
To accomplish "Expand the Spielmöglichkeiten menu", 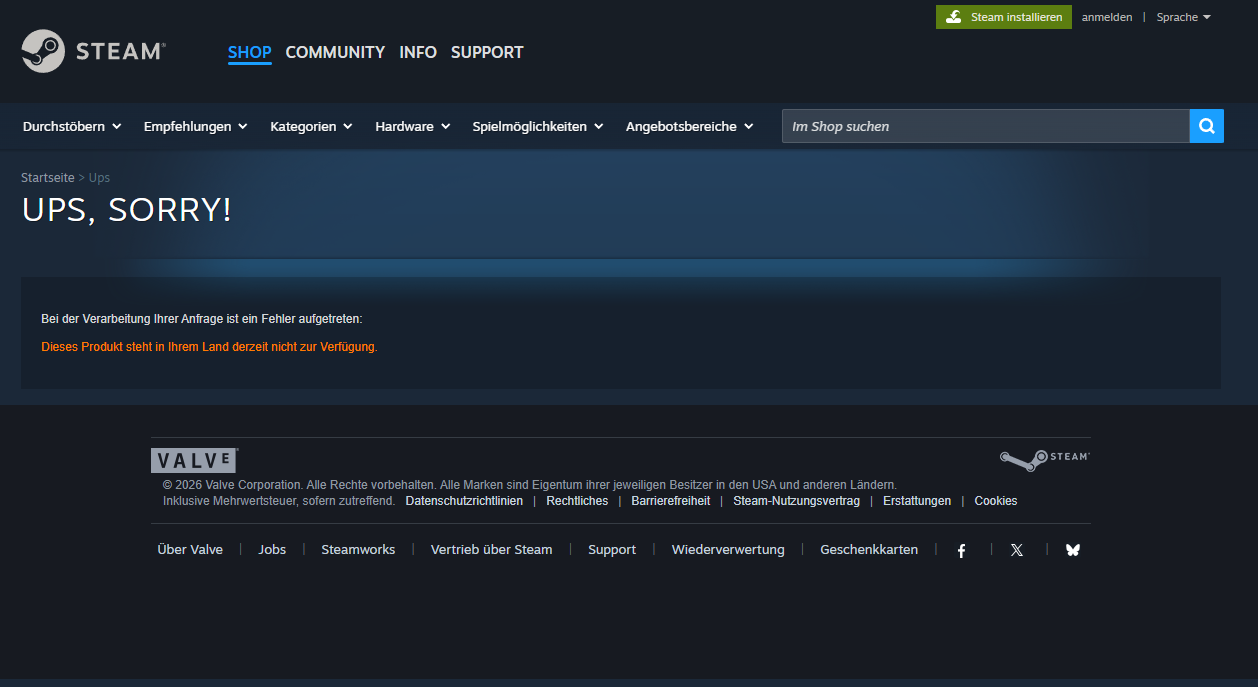I will (538, 126).
